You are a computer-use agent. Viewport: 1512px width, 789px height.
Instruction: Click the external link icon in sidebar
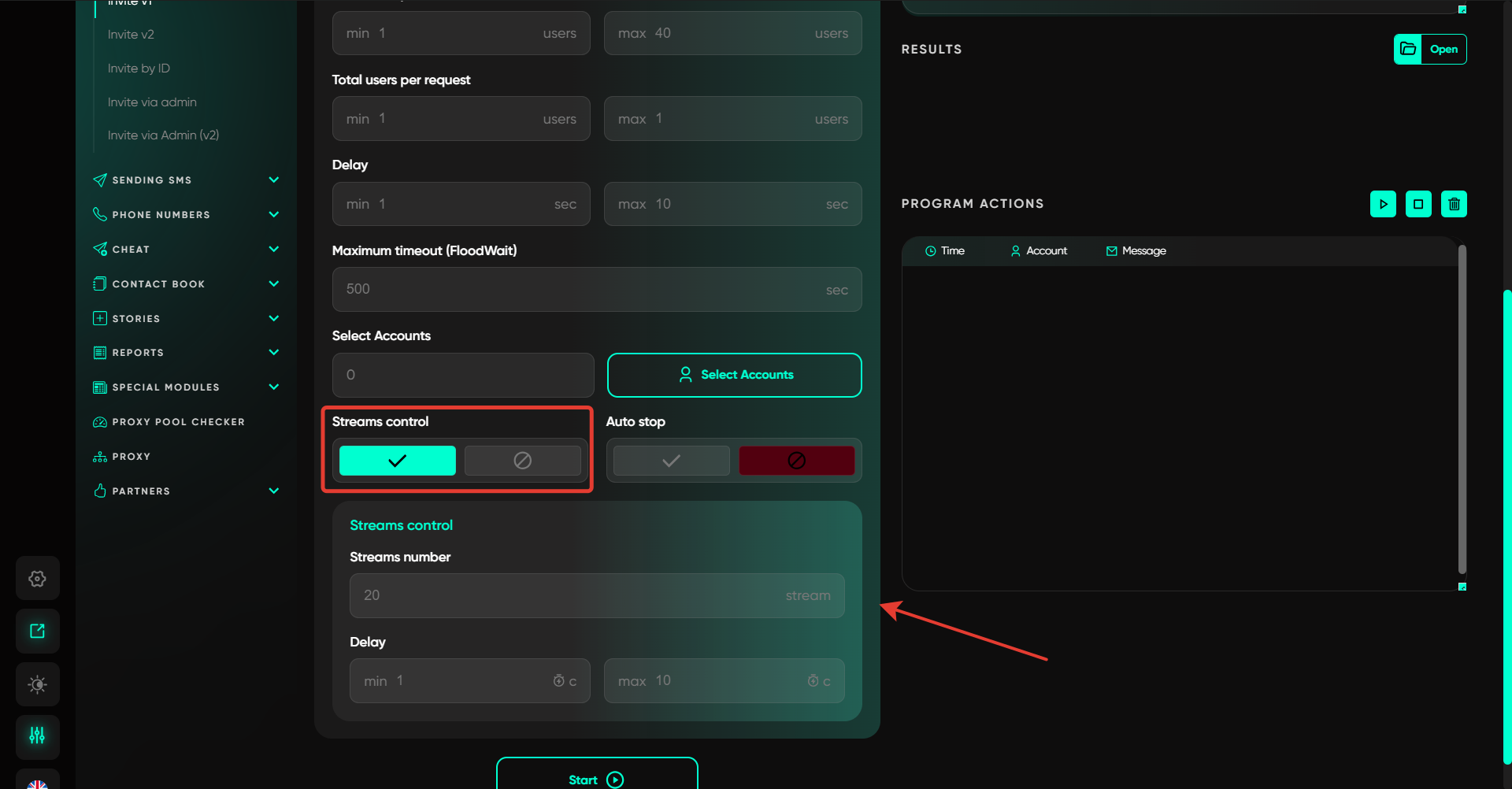[37, 631]
